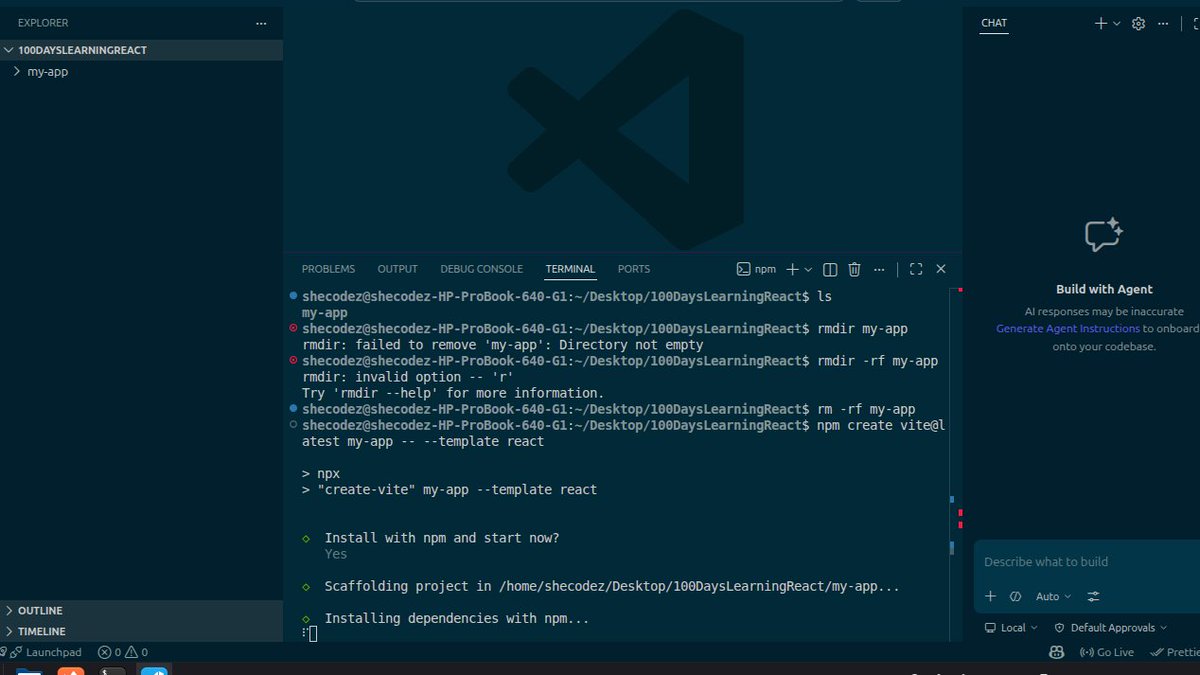Viewport: 1200px width, 675px height.
Task: Select the CHAT panel tab
Action: click(994, 23)
